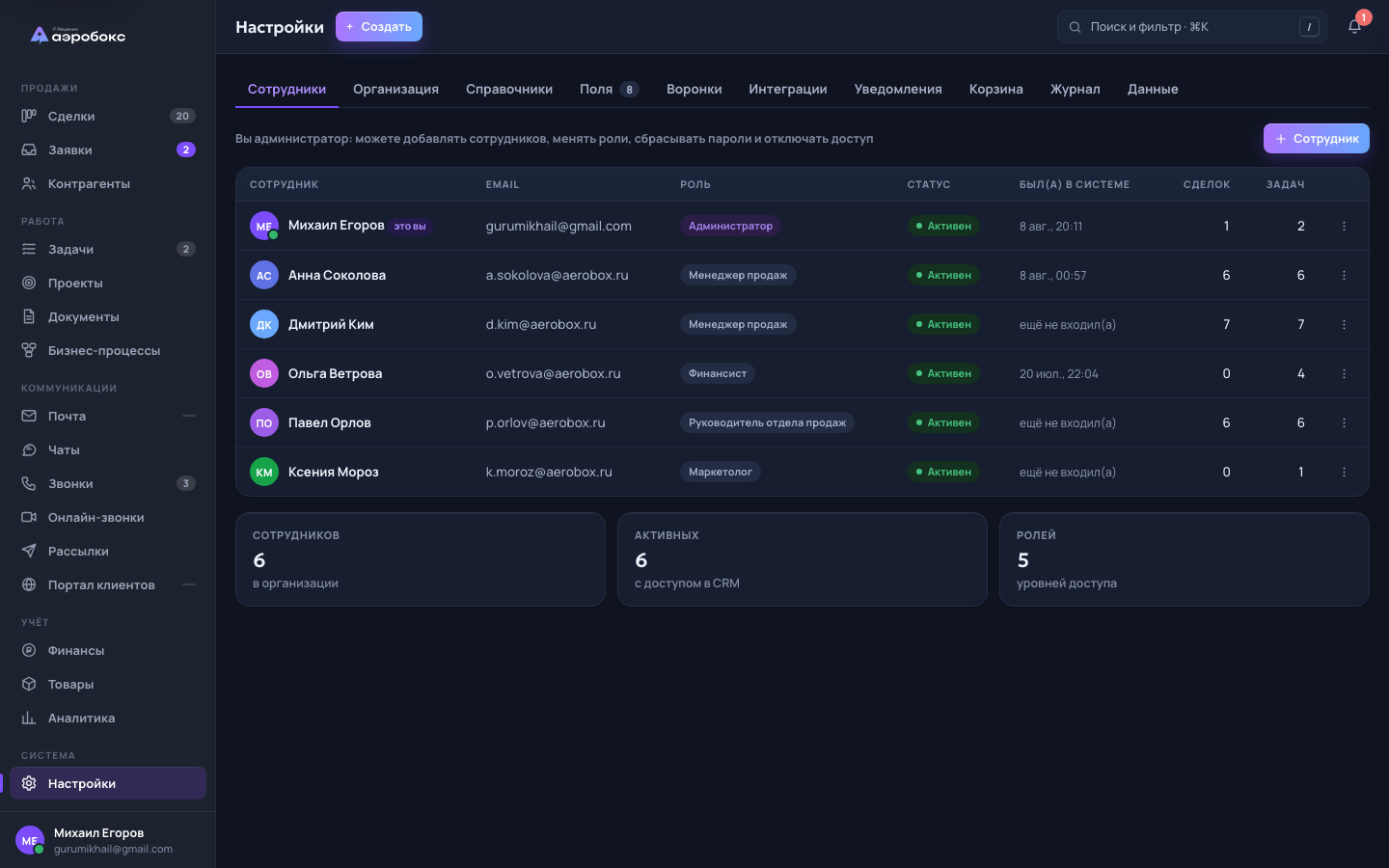Viewport: 1389px width, 868px height.
Task: Go to the Интеграции tab
Action: coord(788,89)
